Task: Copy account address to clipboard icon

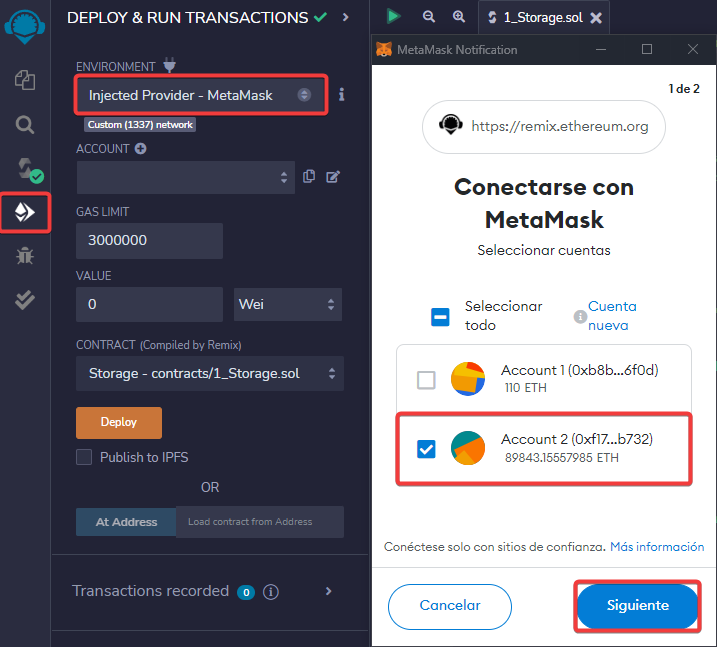Action: [x=309, y=177]
